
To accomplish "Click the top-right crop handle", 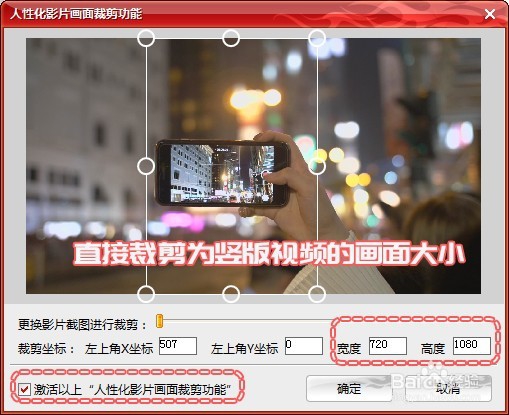I will point(317,38).
